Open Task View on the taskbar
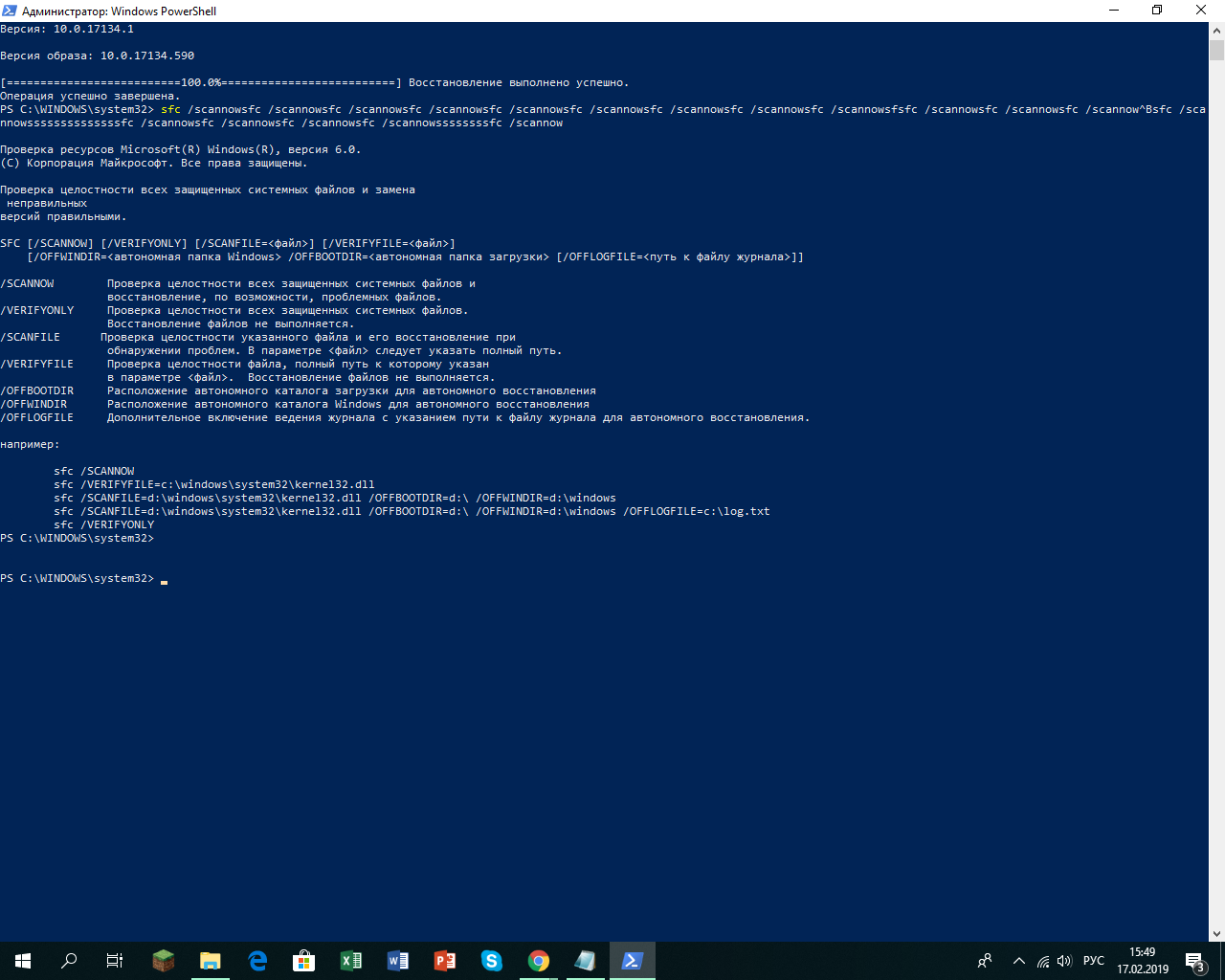This screenshot has width=1225, height=980. [x=115, y=961]
